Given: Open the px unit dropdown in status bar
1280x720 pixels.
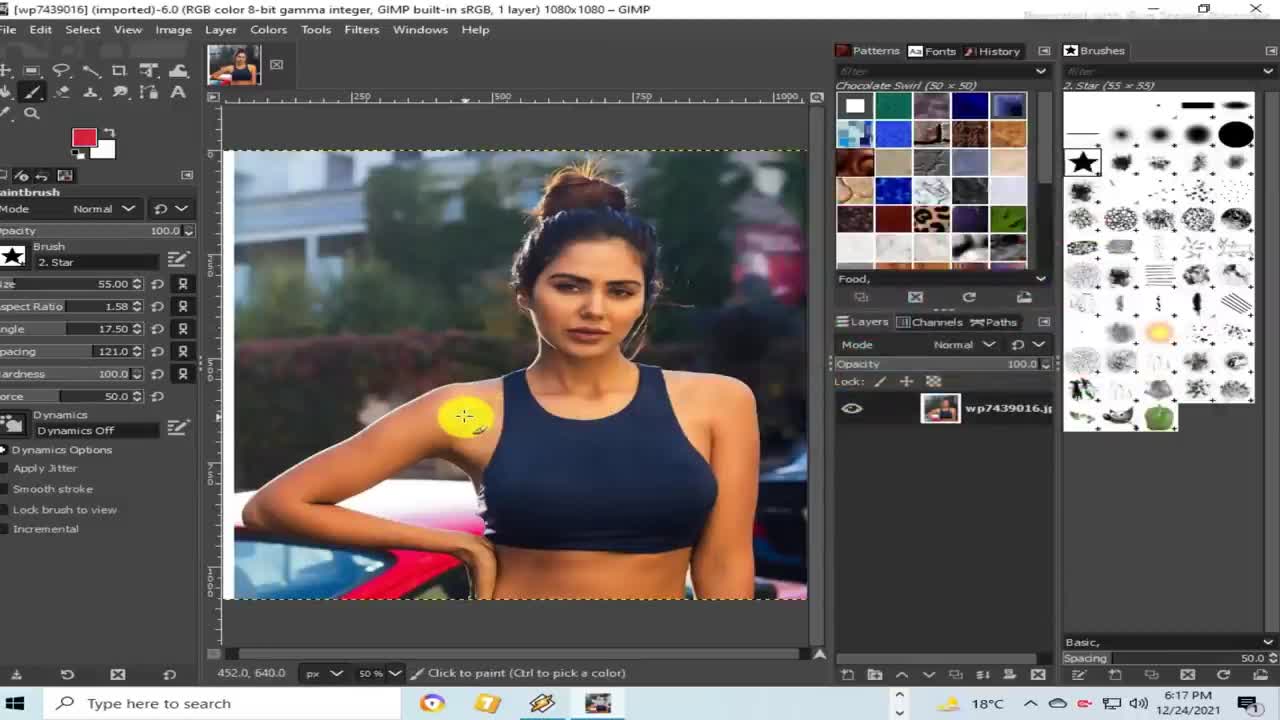Looking at the screenshot, I should [x=323, y=673].
